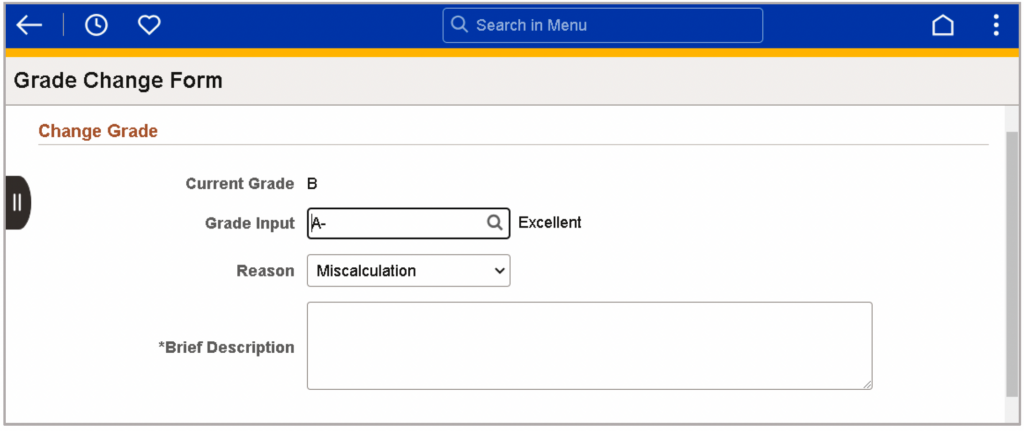The width and height of the screenshot is (1024, 431).
Task: Click inside the Brief Description text area
Action: point(590,345)
